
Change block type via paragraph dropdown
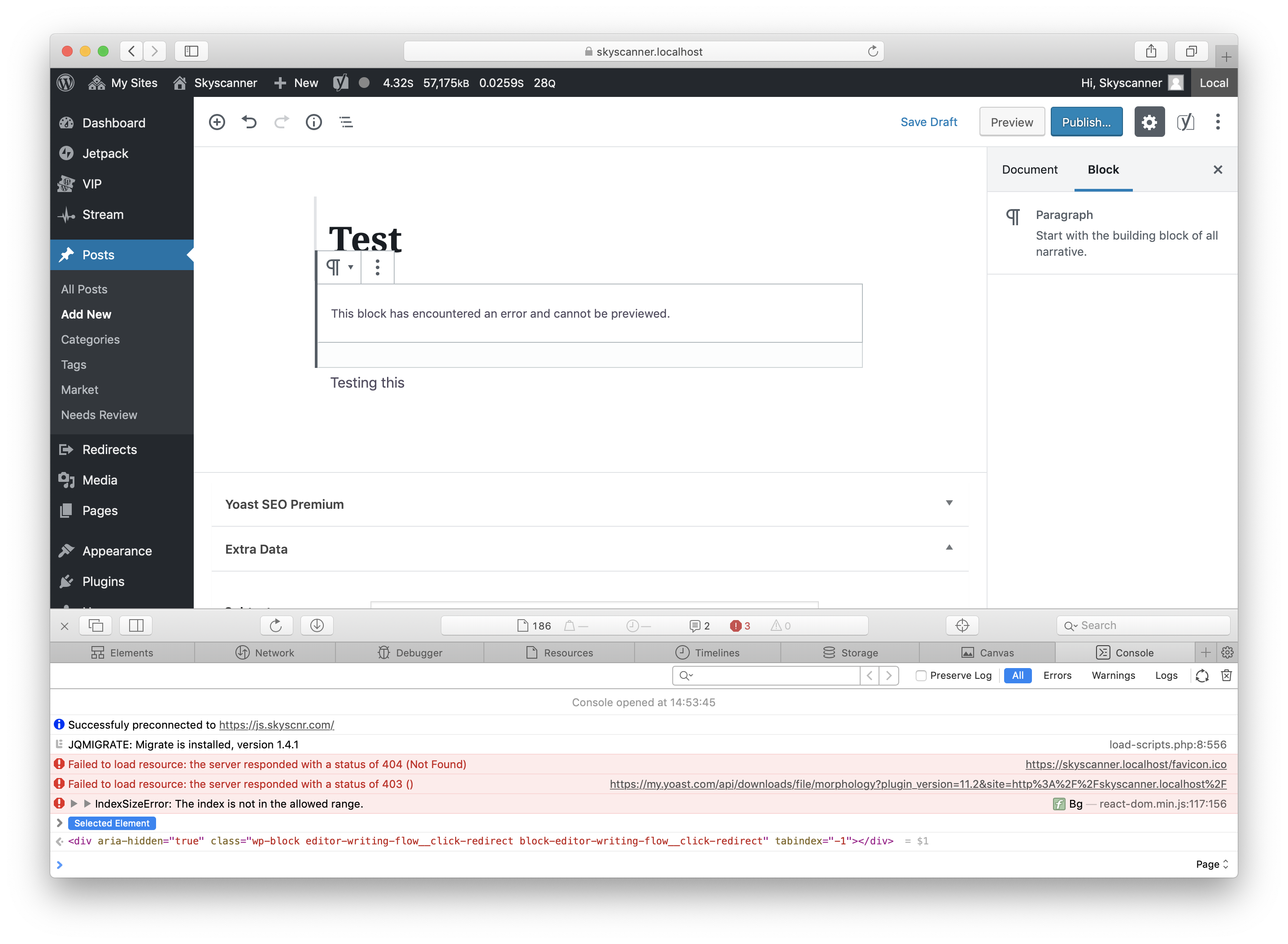(x=340, y=267)
